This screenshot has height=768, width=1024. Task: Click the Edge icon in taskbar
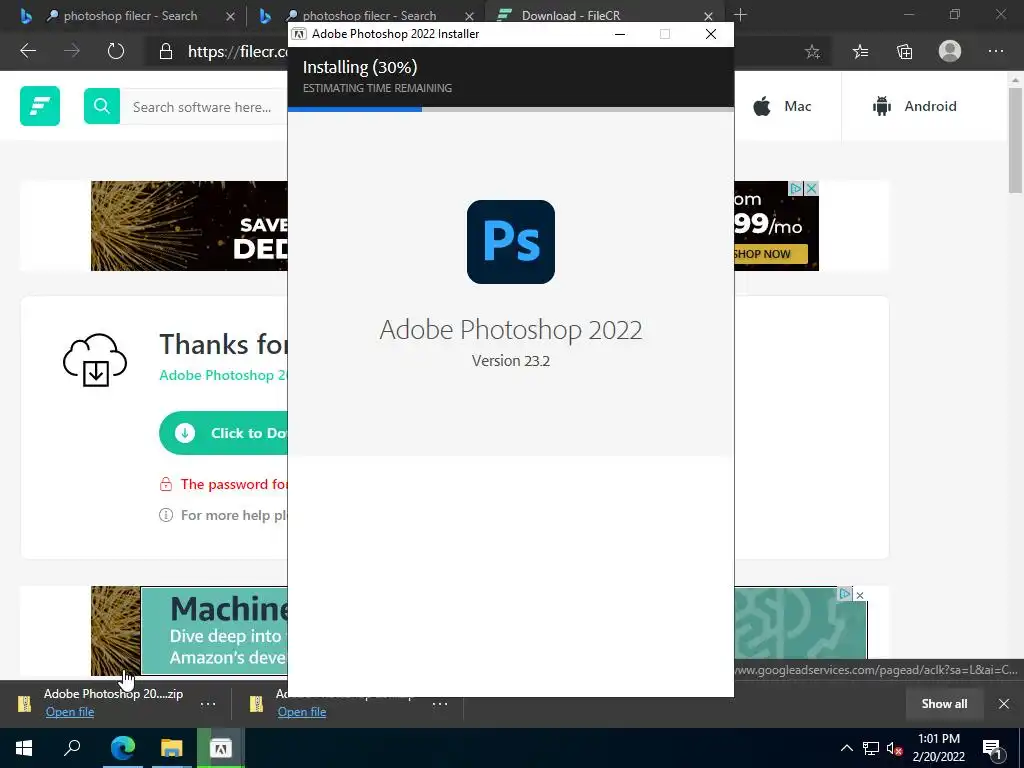tap(122, 748)
